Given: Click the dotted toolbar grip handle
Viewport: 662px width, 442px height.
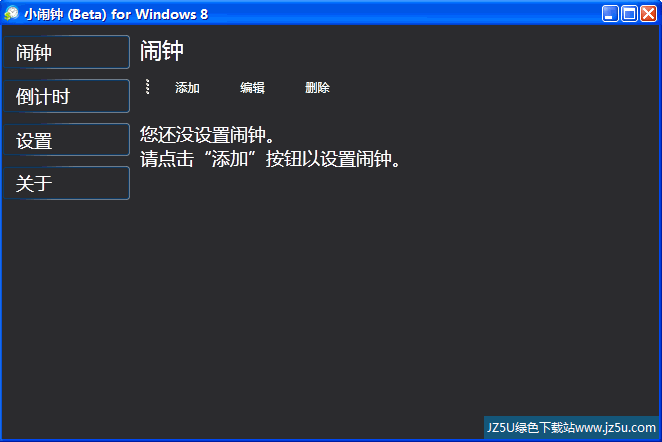Looking at the screenshot, I should (x=147, y=87).
